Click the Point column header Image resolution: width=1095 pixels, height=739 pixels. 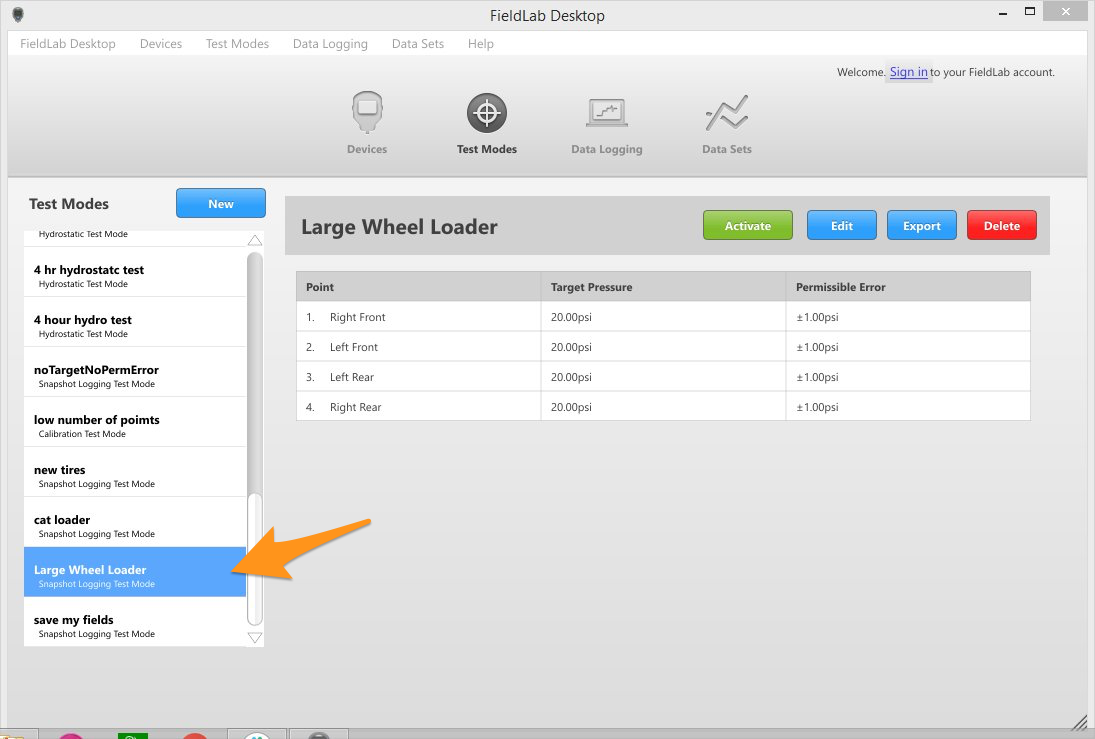click(419, 286)
